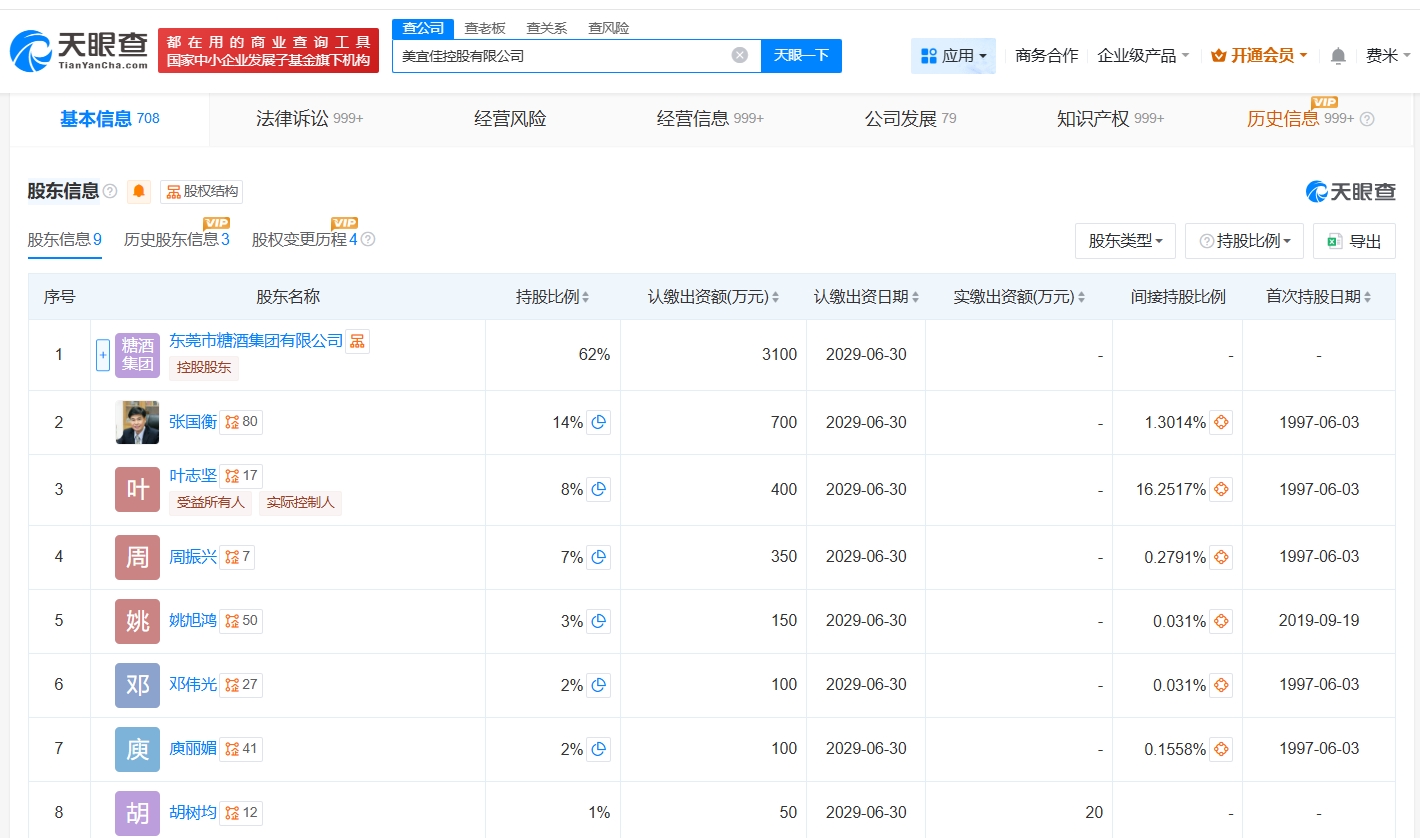
Task: Open the 股东类型 filter dropdown
Action: pyautogui.click(x=1125, y=241)
